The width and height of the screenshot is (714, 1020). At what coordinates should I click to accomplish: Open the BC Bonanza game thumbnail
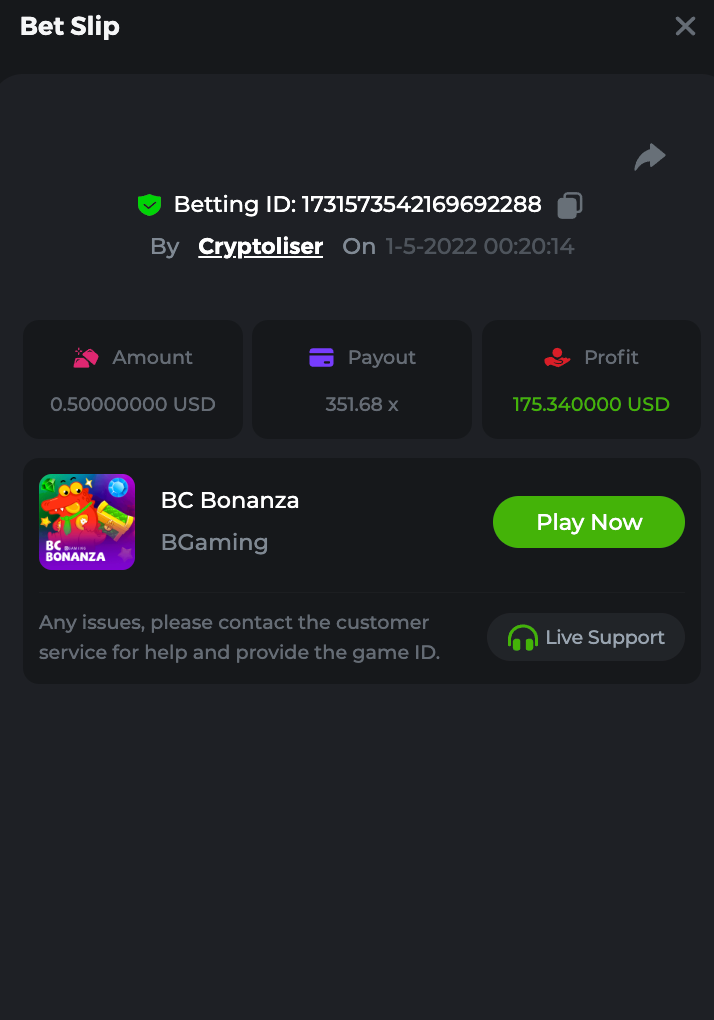pyautogui.click(x=87, y=522)
